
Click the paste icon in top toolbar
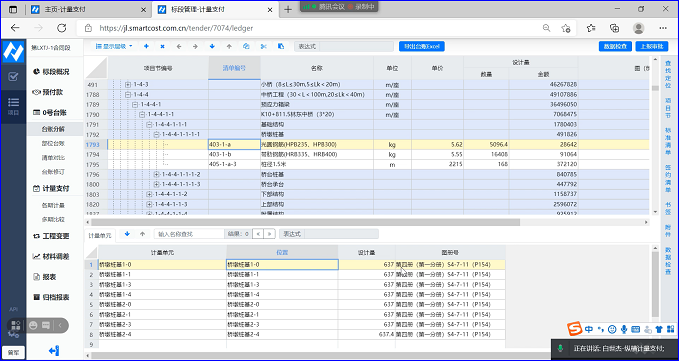(281, 46)
